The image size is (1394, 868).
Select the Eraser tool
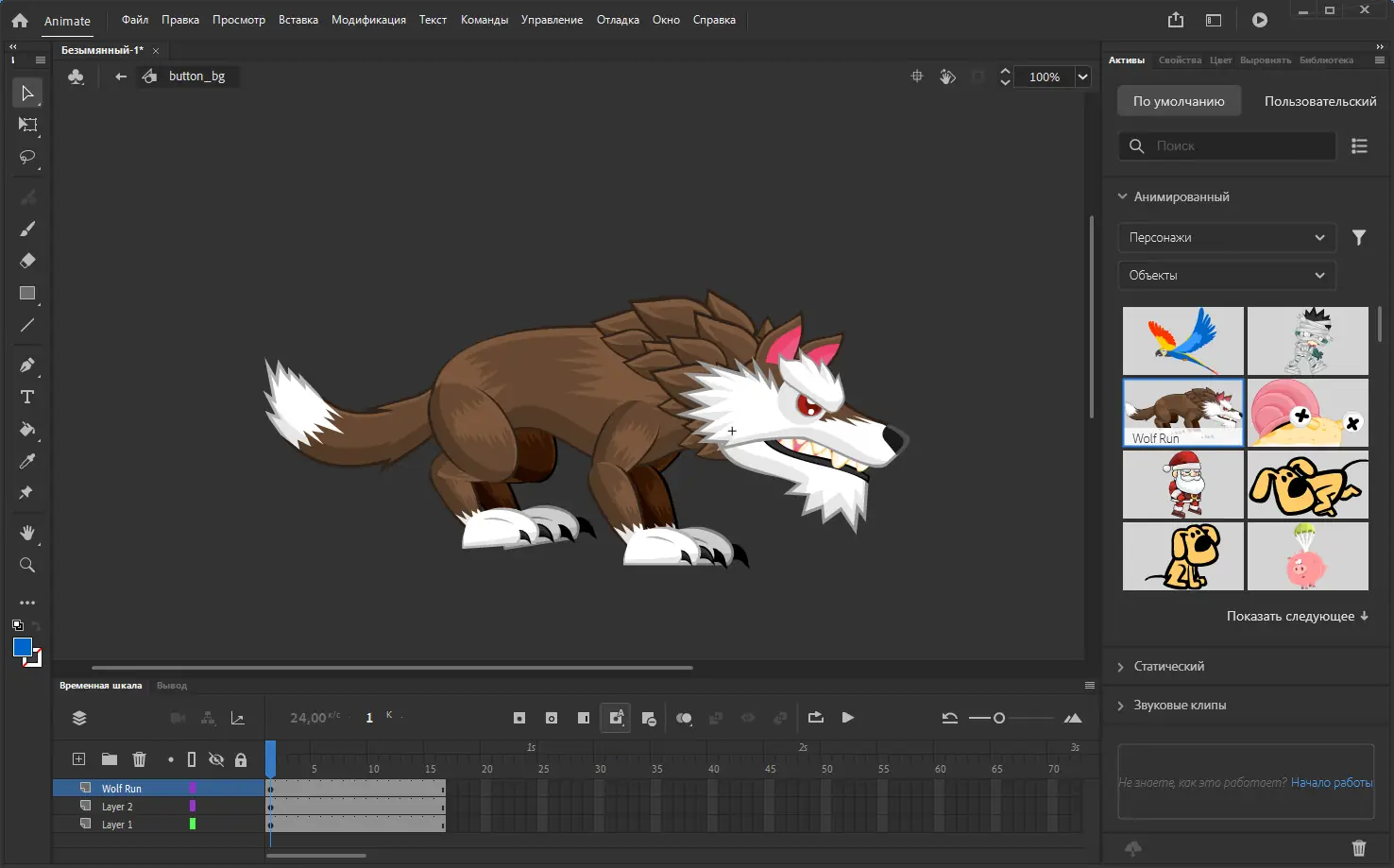click(27, 261)
